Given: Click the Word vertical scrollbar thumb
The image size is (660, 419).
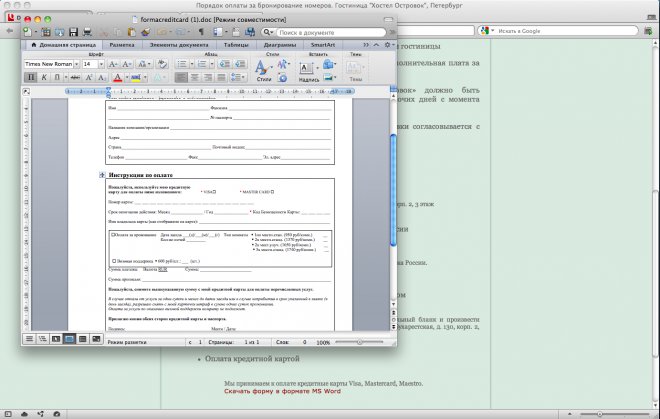Looking at the screenshot, I should coord(394,189).
